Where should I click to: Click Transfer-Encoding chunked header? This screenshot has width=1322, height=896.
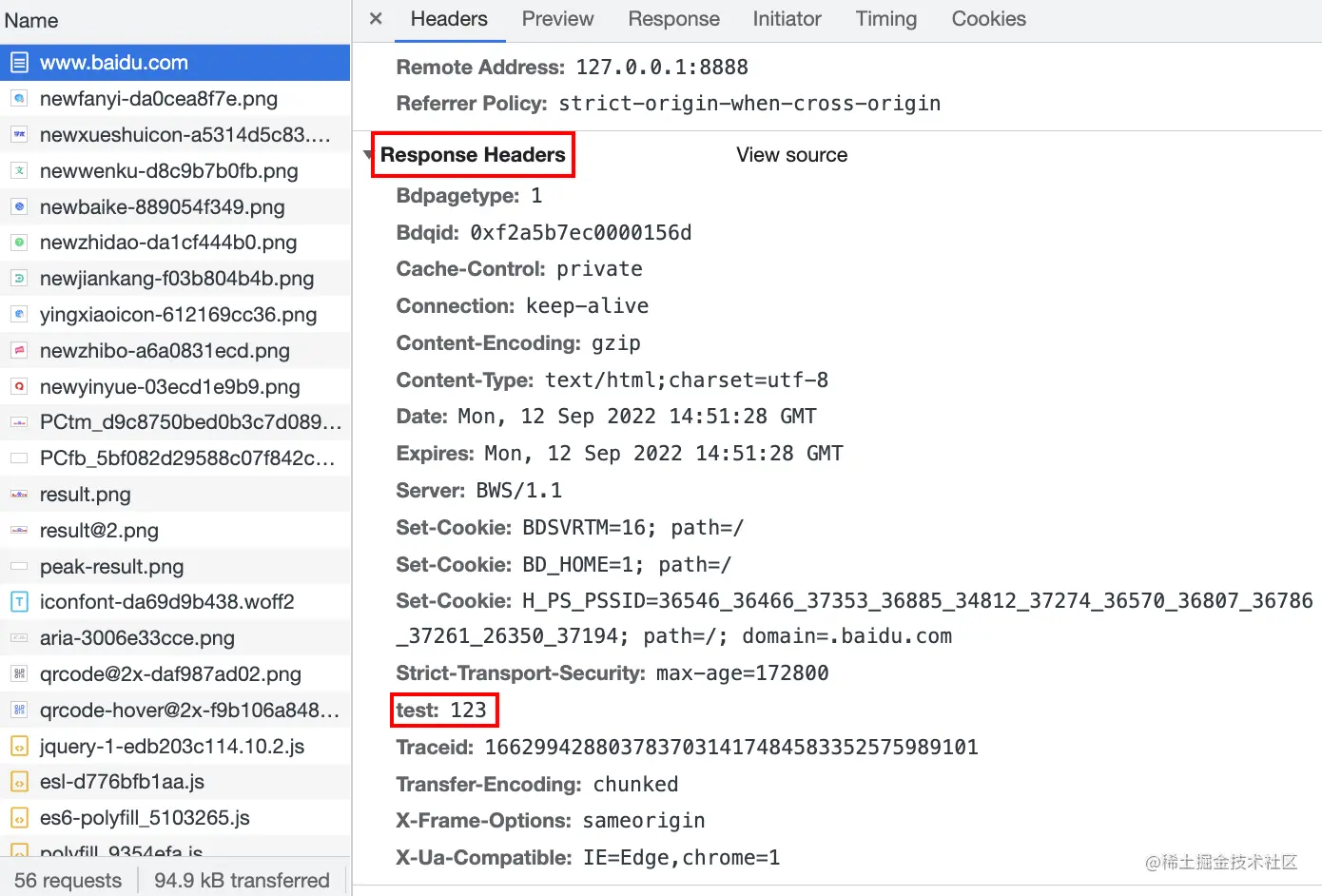click(537, 785)
